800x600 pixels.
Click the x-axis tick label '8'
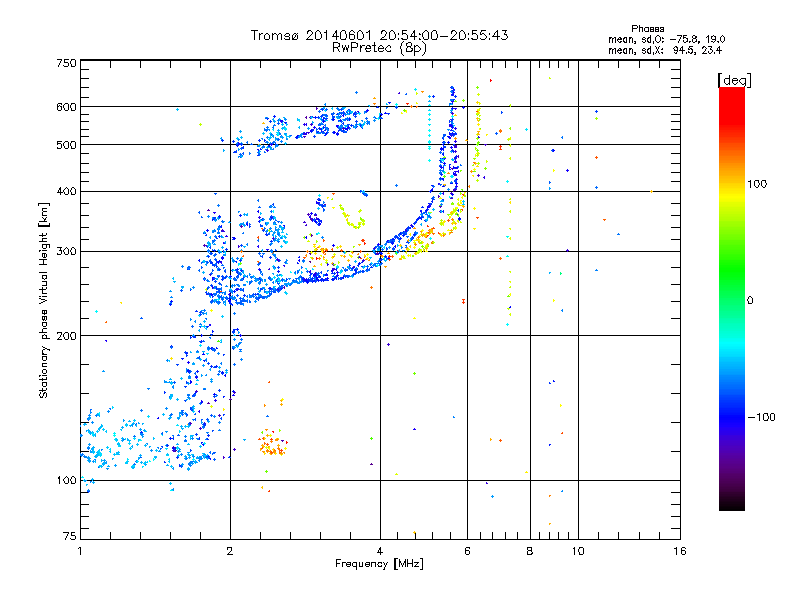pyautogui.click(x=530, y=551)
